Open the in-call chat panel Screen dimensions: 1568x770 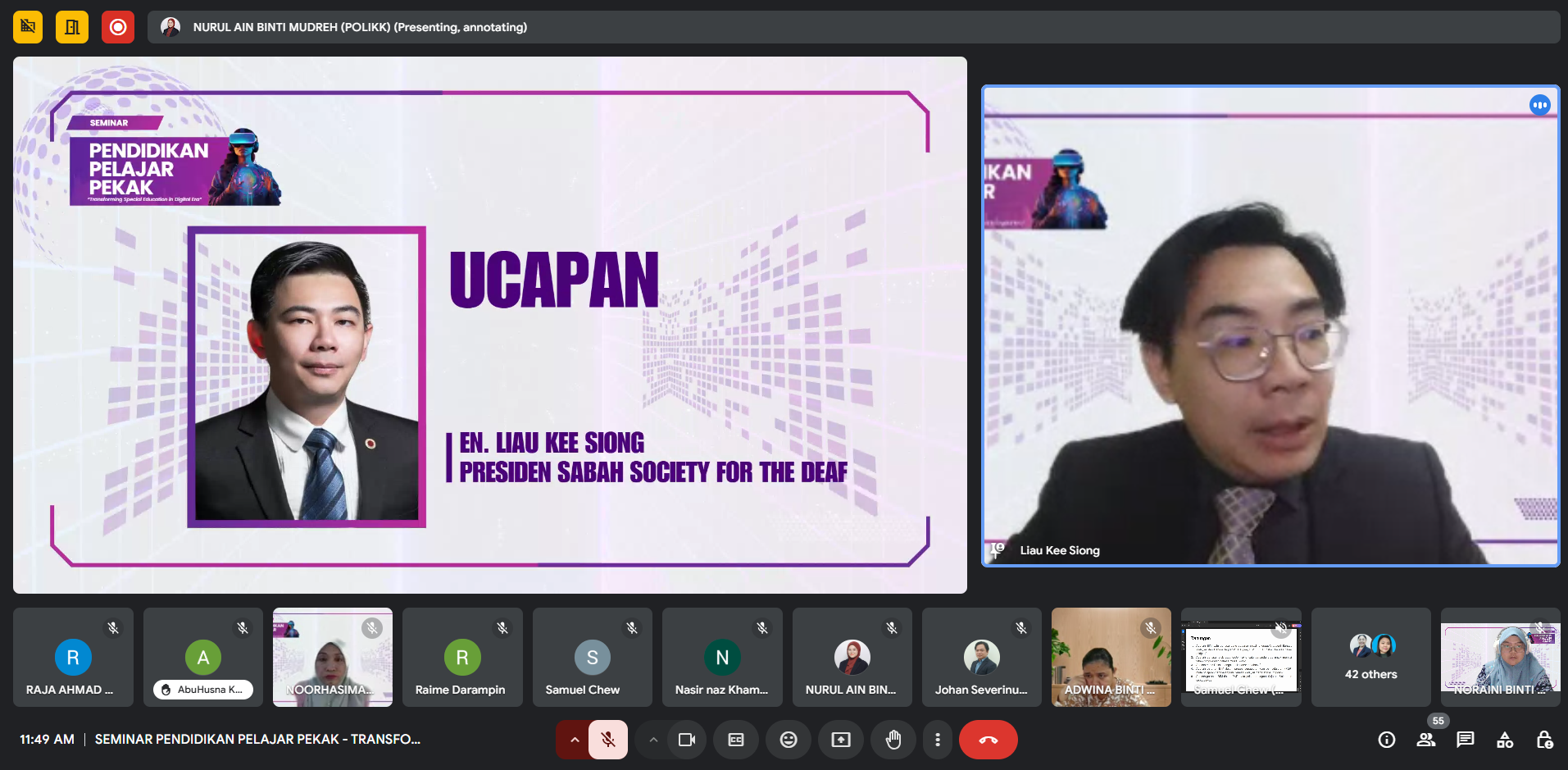pos(1465,740)
